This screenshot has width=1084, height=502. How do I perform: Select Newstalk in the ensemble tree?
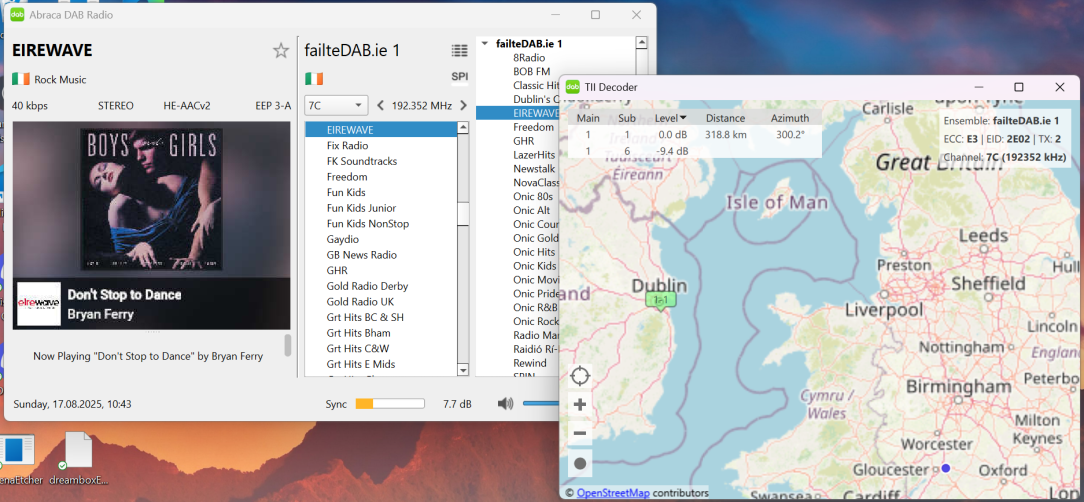coord(534,169)
